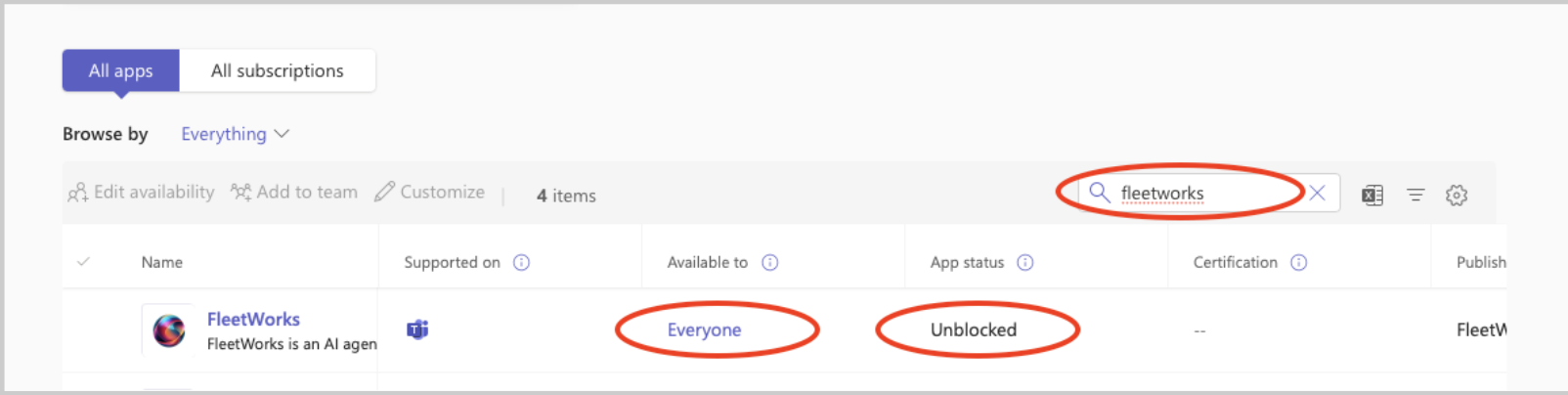Click Edit availability in the toolbar

141,193
